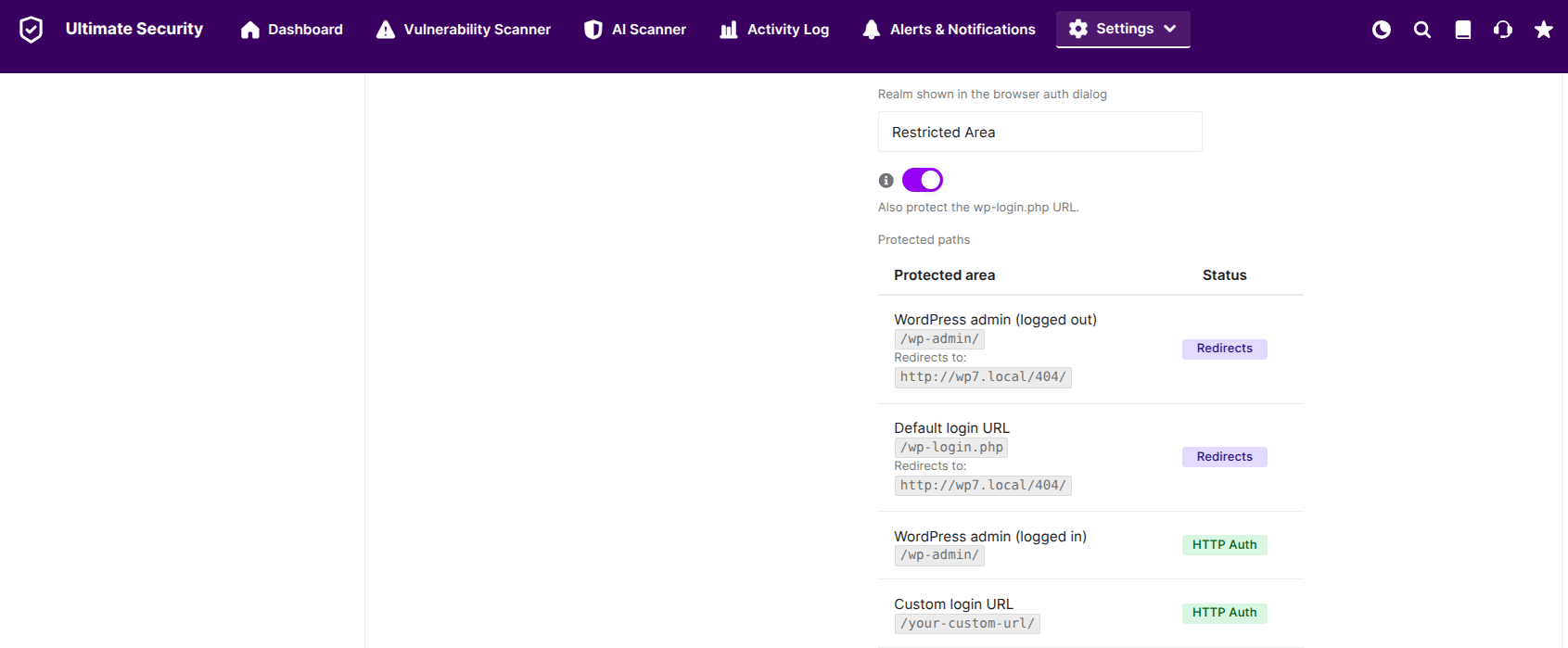Open the AI Scanner menu
This screenshot has height=648, width=1568.
(635, 30)
